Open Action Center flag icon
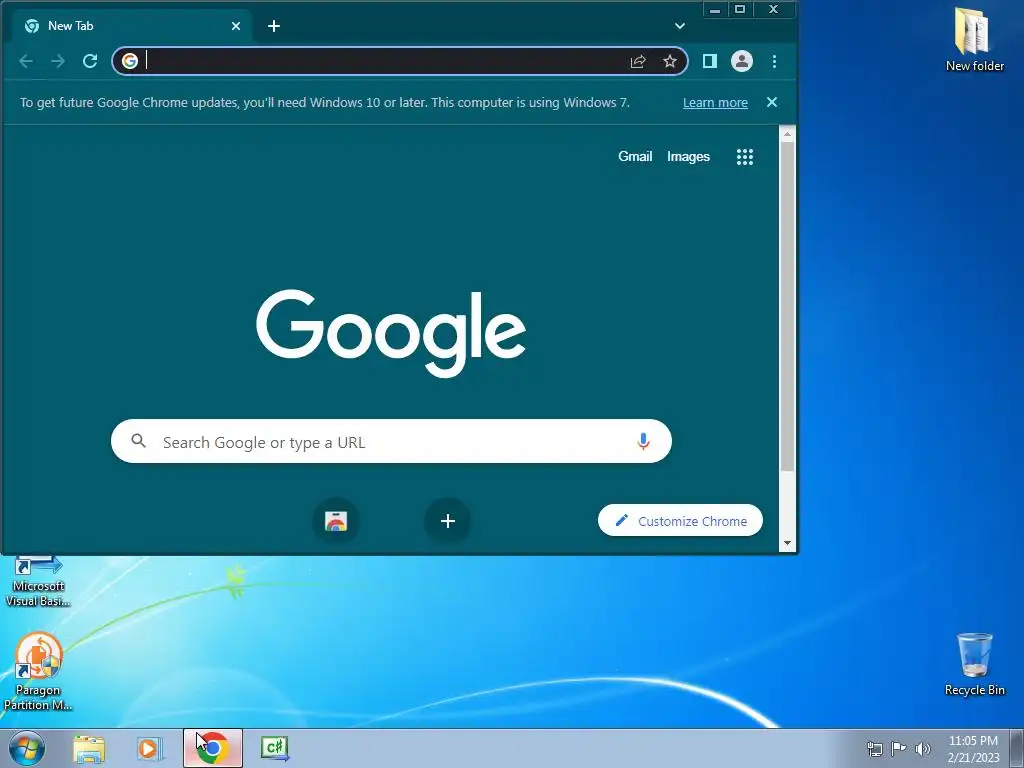Image resolution: width=1024 pixels, height=768 pixels. click(899, 748)
